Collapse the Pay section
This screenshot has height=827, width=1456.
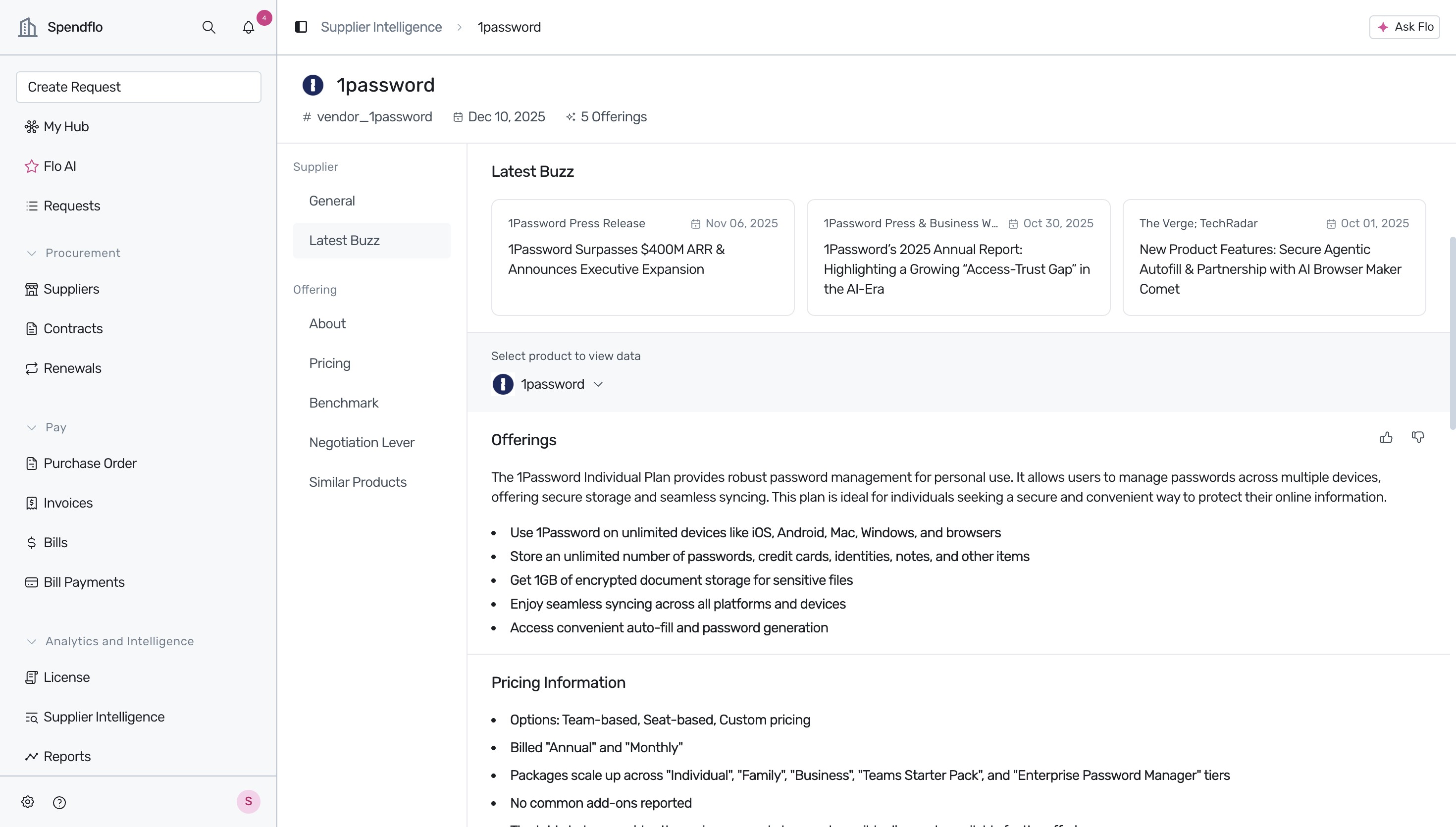47,427
